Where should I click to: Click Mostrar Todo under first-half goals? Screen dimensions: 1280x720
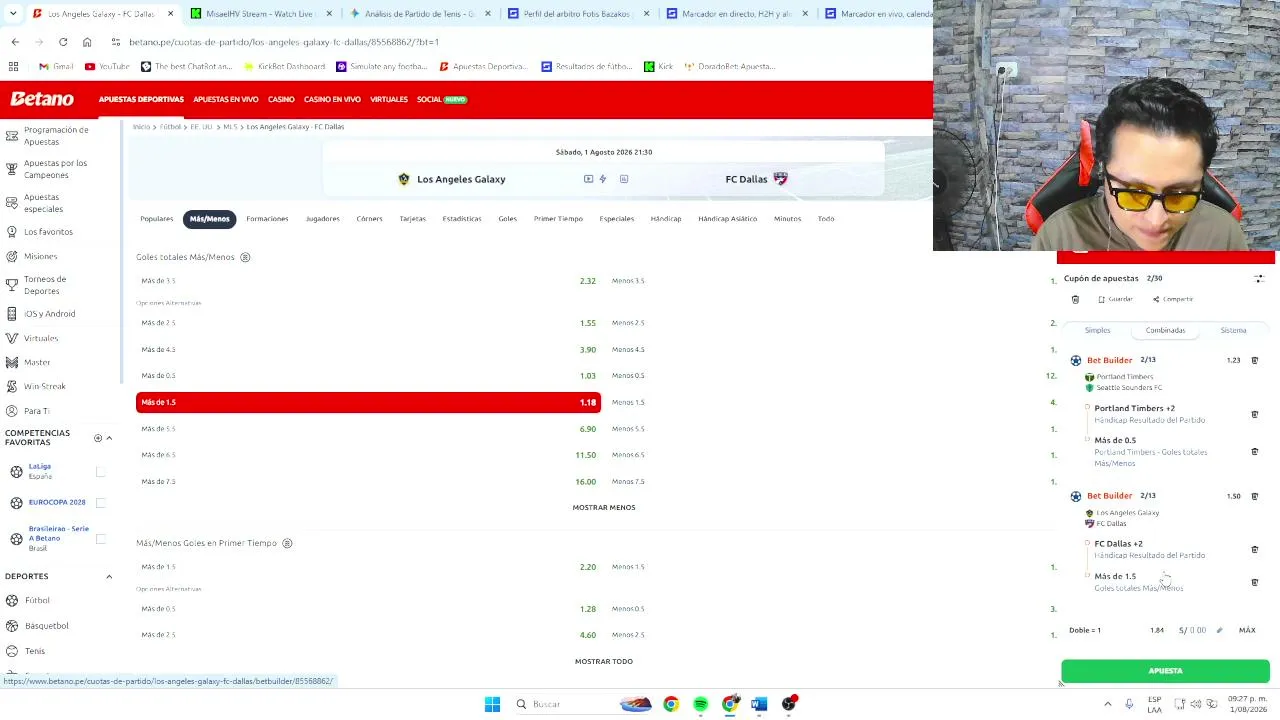pos(604,661)
